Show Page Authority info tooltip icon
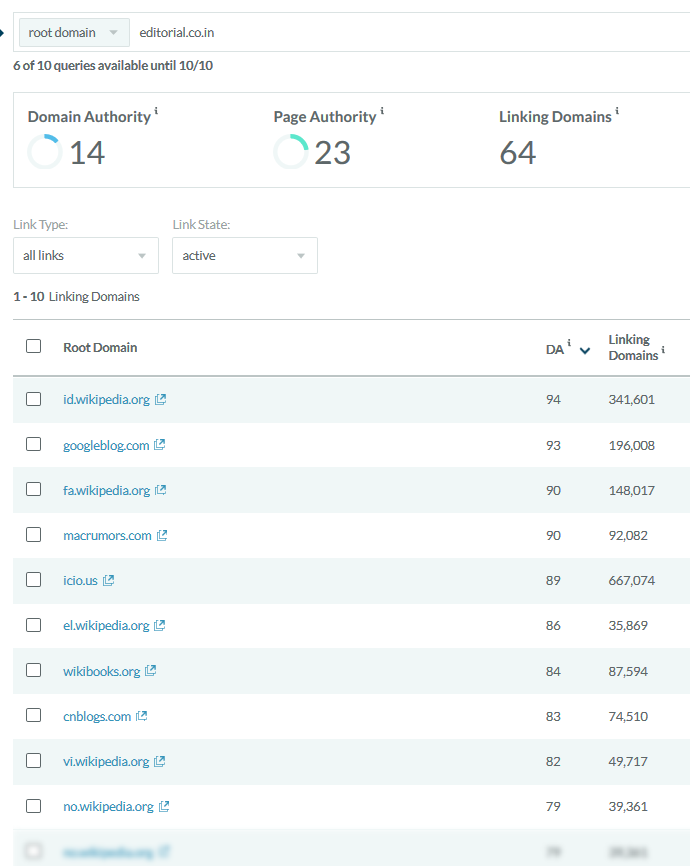Screen dimensions: 690x866 382,111
